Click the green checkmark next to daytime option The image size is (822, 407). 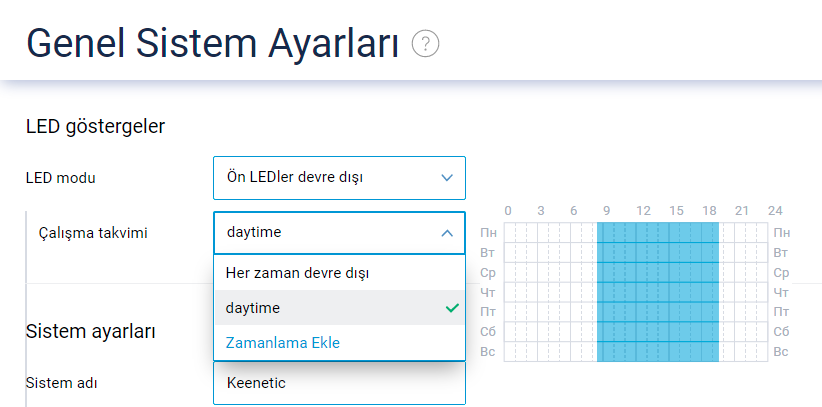(452, 308)
